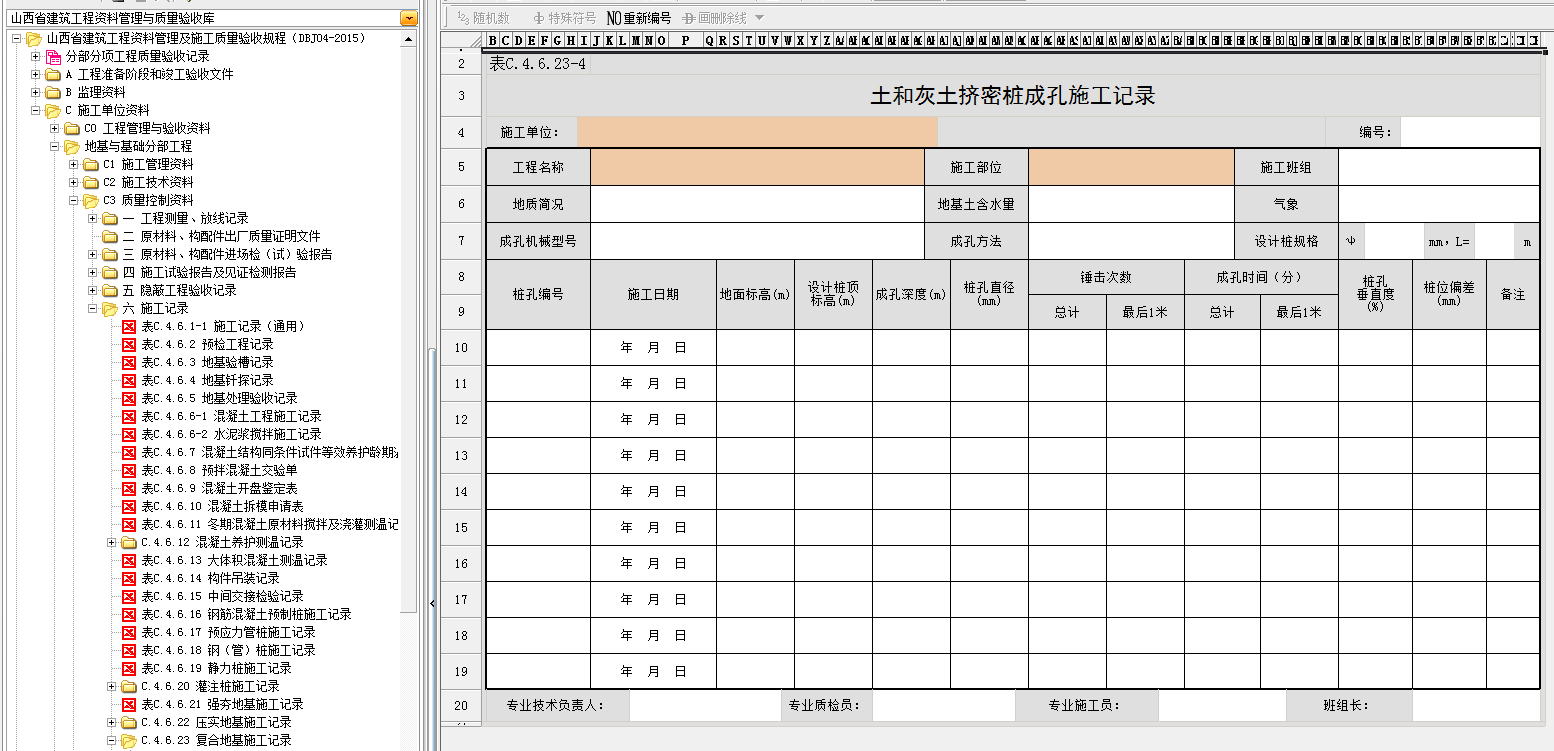Expand the C2 施工技术资料 folder
The width and height of the screenshot is (1554, 751).
point(74,182)
